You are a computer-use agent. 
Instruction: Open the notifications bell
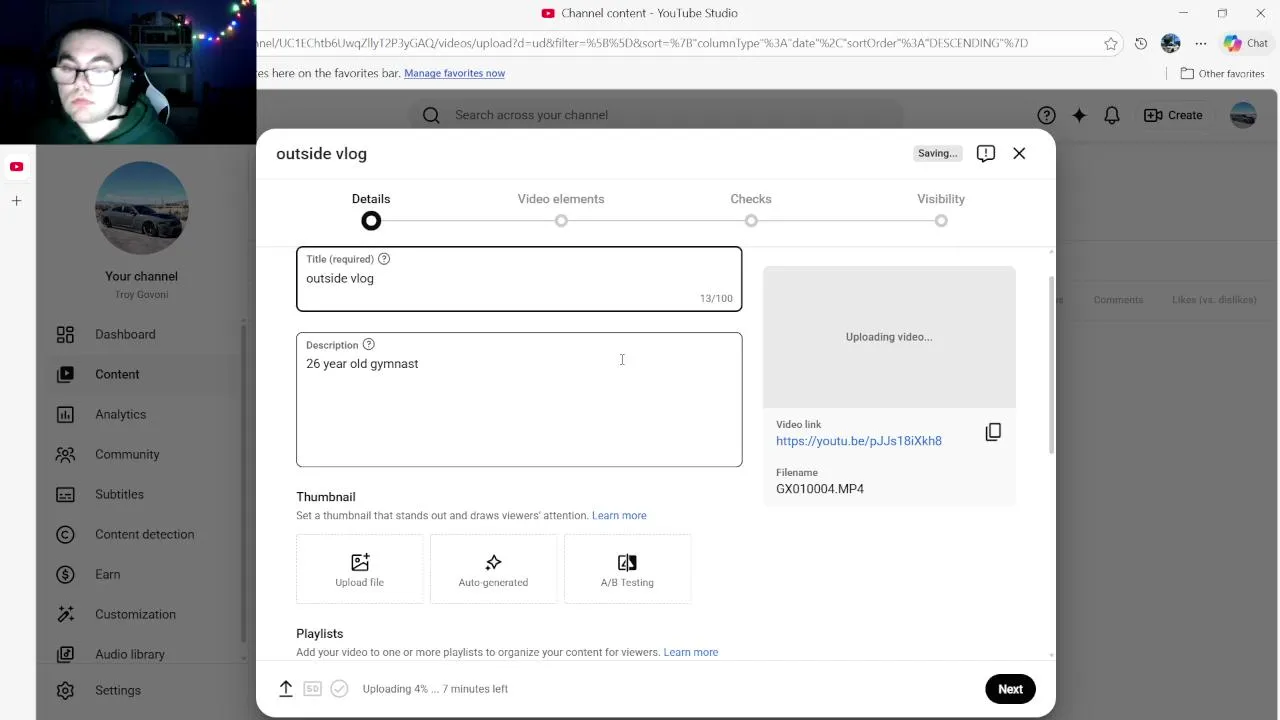click(x=1112, y=115)
